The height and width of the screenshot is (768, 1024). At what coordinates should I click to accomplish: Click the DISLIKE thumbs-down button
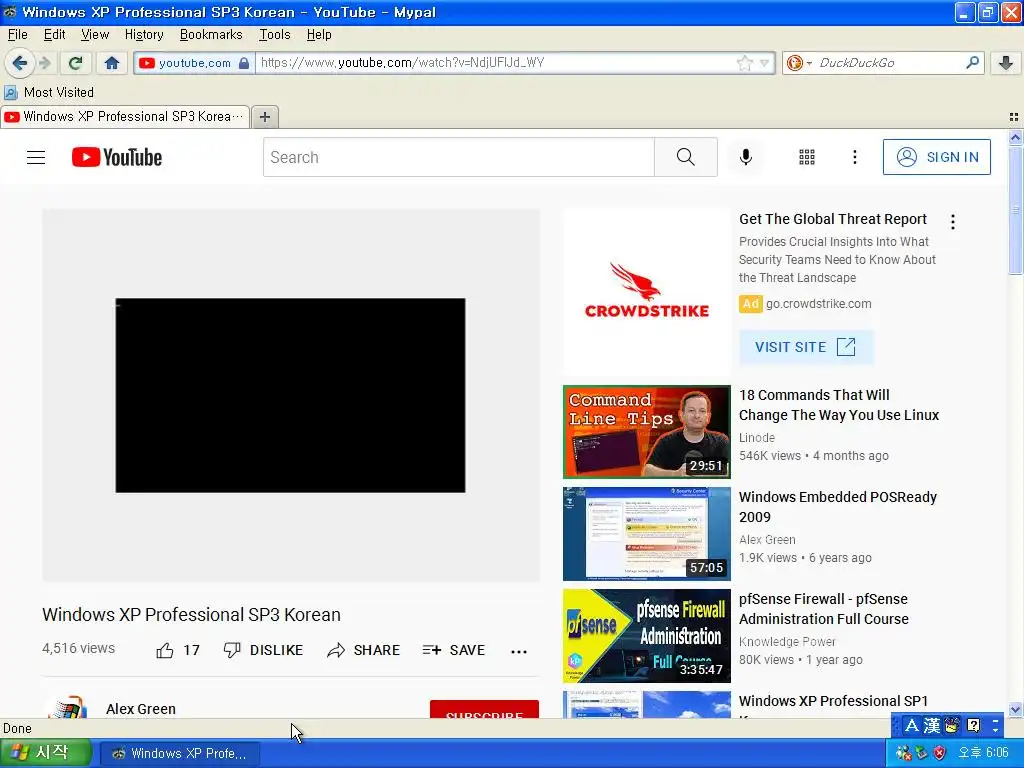(263, 650)
